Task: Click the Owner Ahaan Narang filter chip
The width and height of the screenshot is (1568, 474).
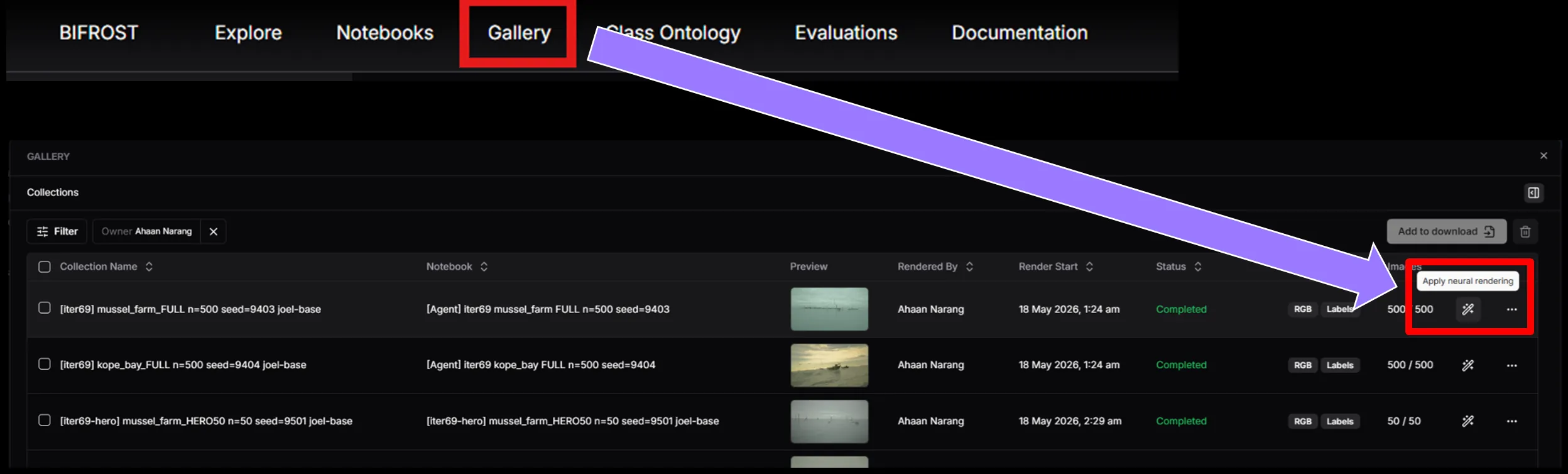Action: [146, 231]
